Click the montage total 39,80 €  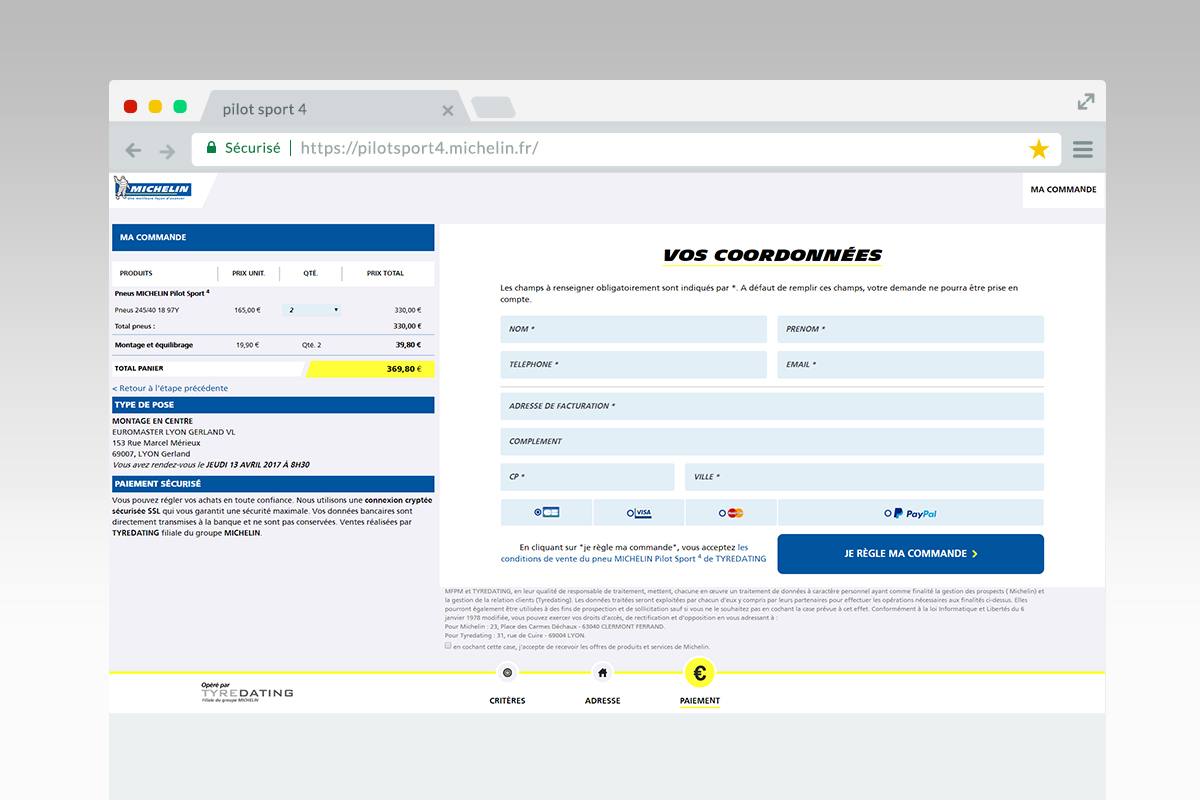(407, 345)
